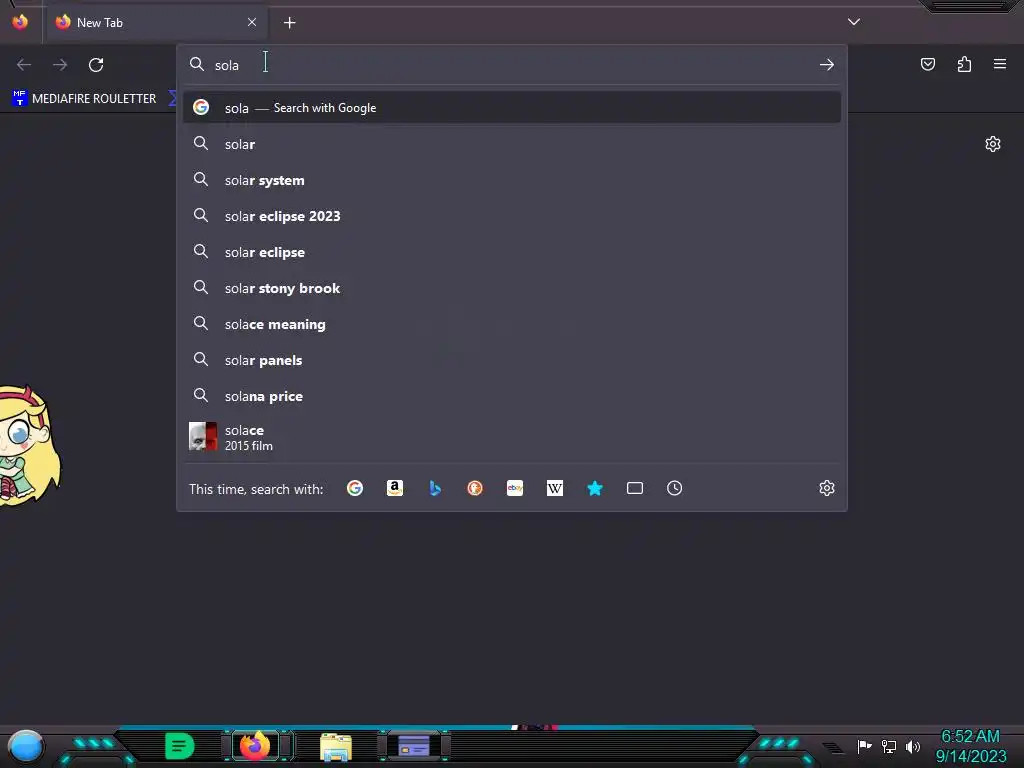Image resolution: width=1024 pixels, height=768 pixels.
Task: Open Firefox View icon beside the tab strip
Action: coord(20,22)
